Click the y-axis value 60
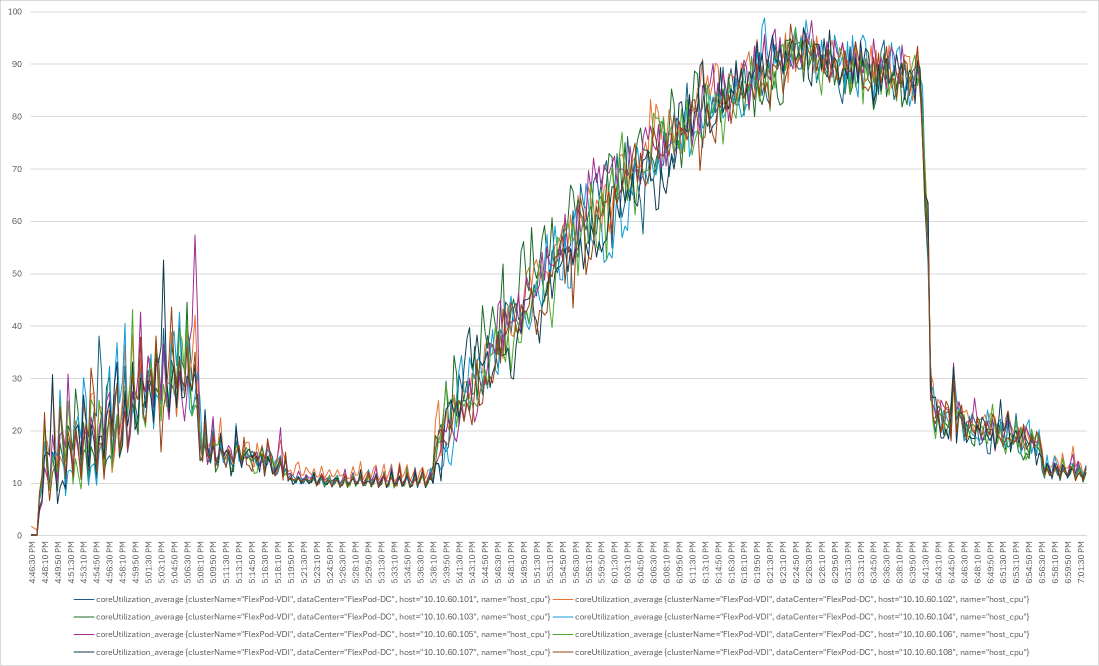This screenshot has width=1099, height=666. 17,222
